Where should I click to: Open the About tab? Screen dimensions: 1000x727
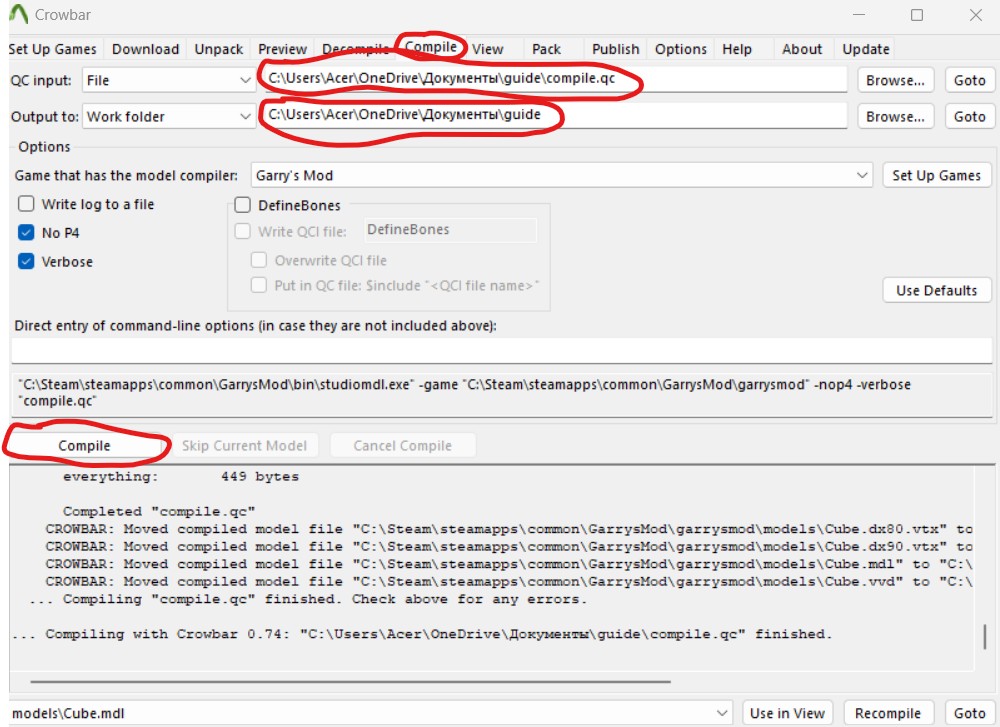point(802,49)
